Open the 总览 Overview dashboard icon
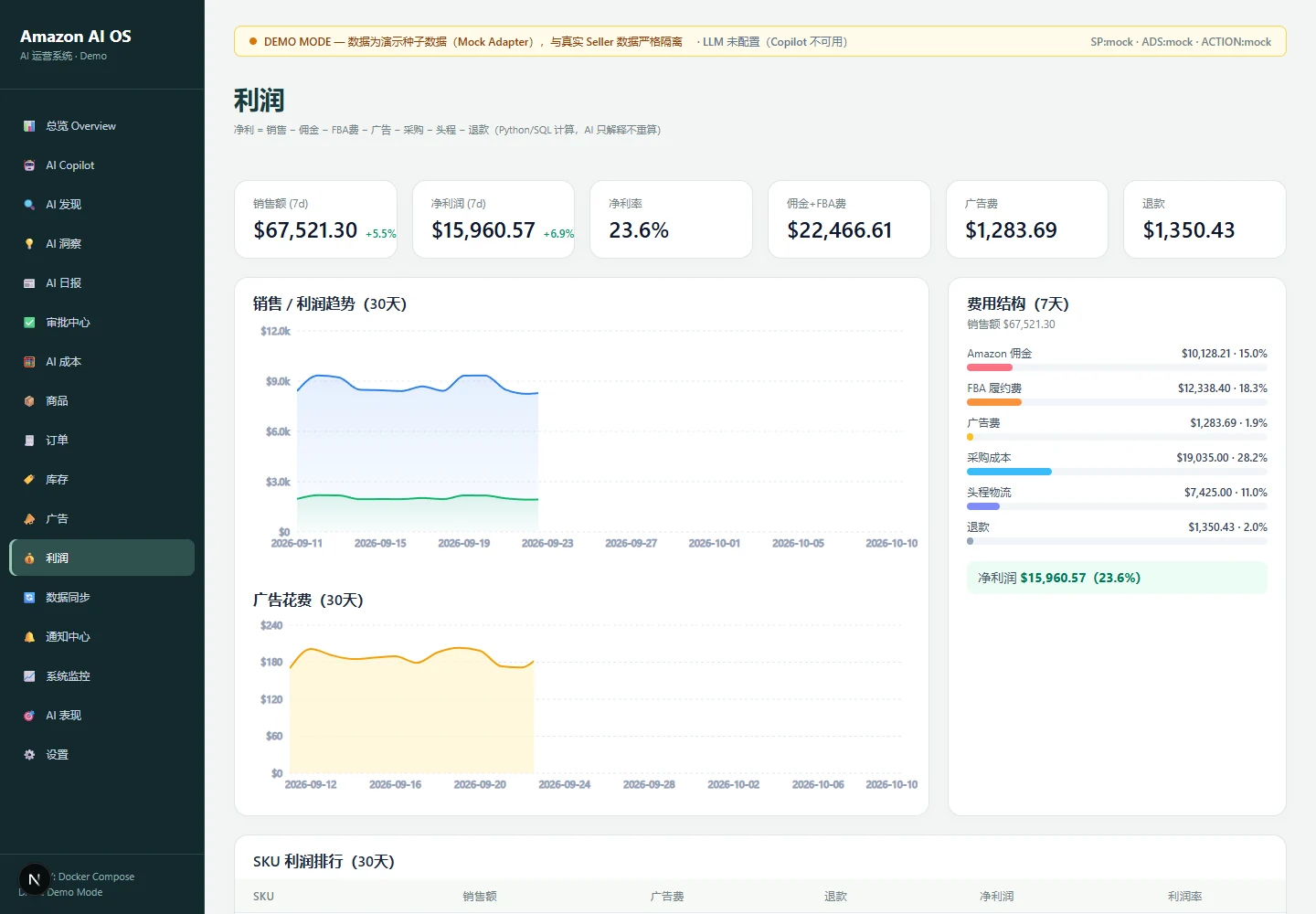 [29, 126]
